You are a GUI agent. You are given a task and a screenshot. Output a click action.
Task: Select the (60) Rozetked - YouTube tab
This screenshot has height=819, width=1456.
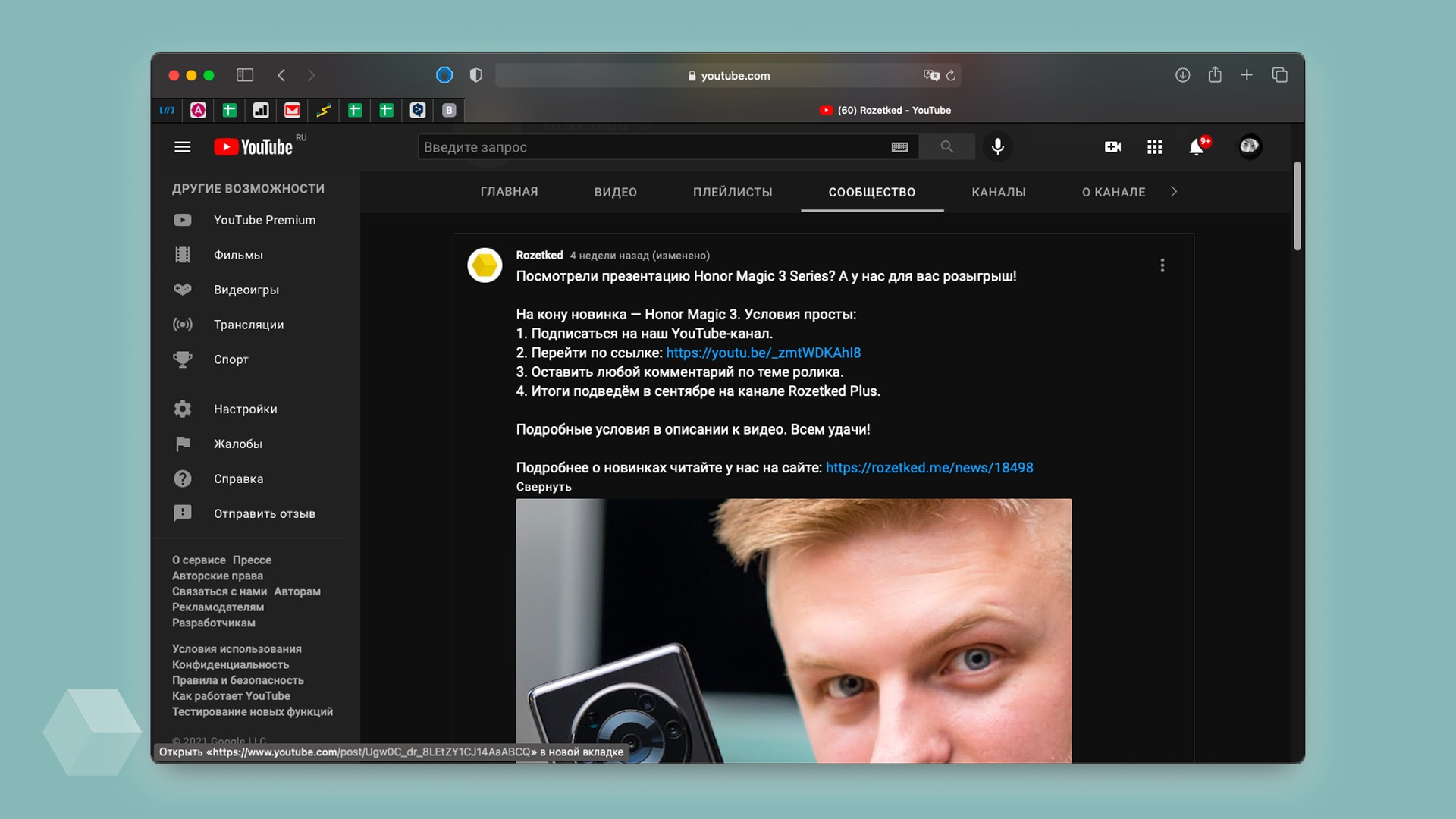885,111
